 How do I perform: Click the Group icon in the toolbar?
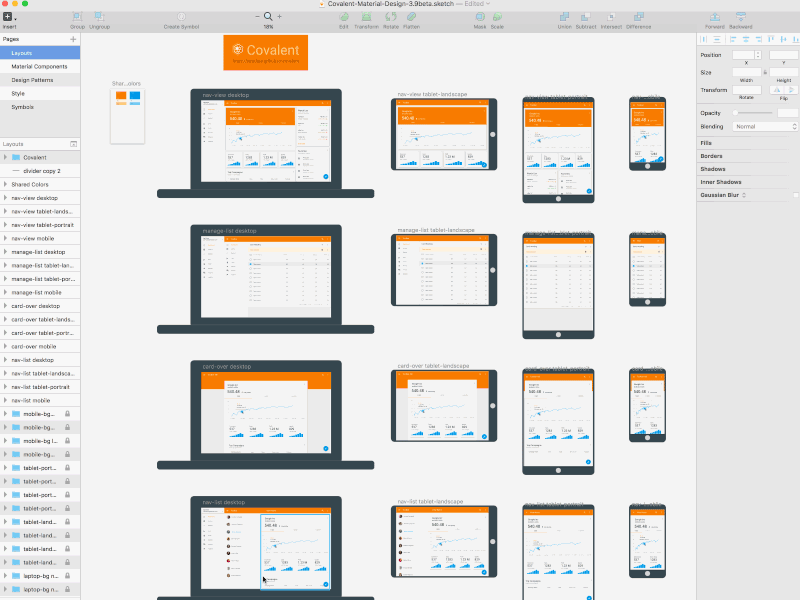point(75,16)
